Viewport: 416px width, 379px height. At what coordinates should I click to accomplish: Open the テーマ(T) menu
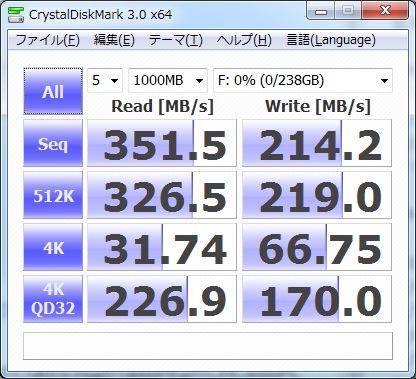(x=176, y=40)
